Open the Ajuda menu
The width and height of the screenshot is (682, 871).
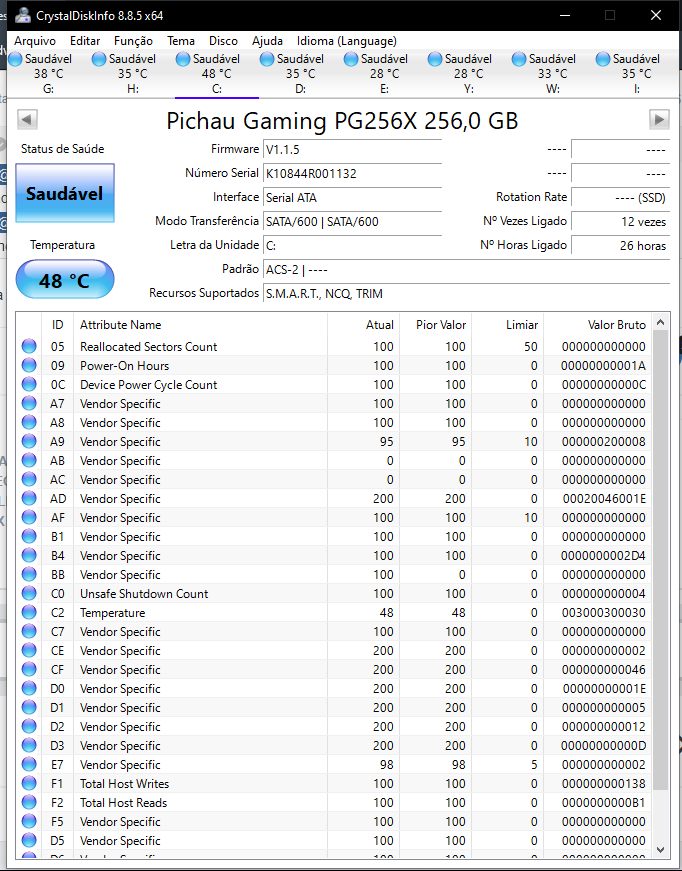coord(267,41)
